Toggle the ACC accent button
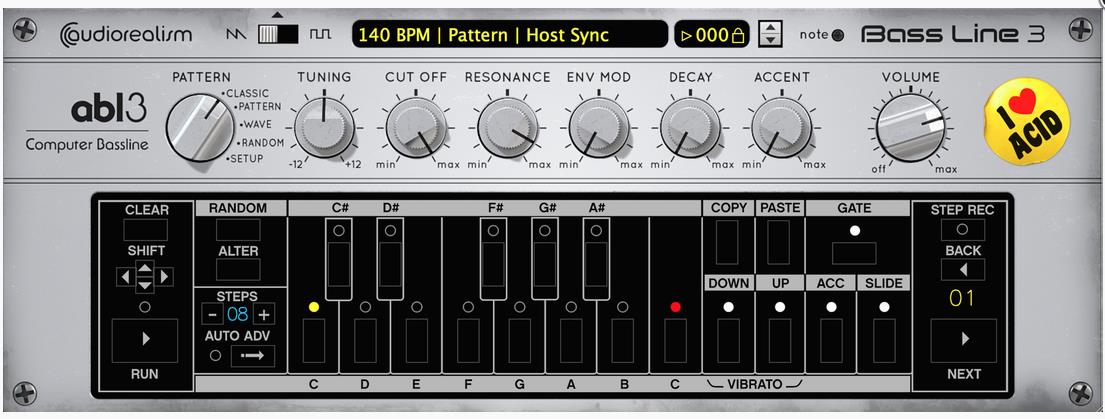The image size is (1105, 419). 832,340
